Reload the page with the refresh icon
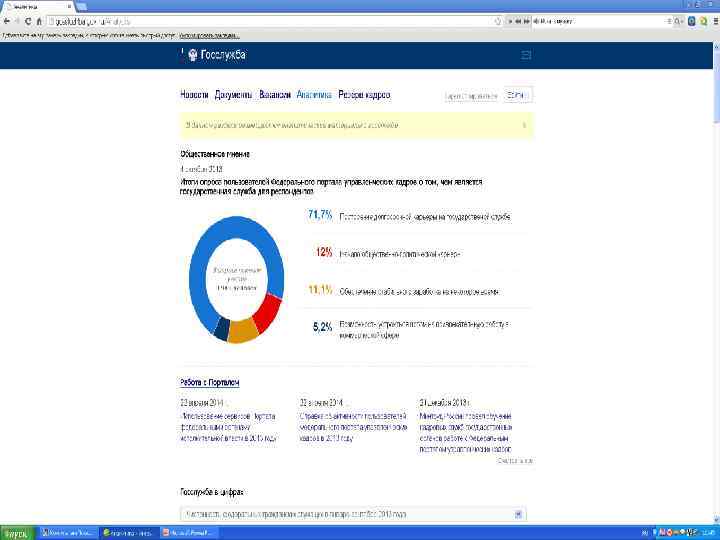The image size is (720, 540). (28, 21)
